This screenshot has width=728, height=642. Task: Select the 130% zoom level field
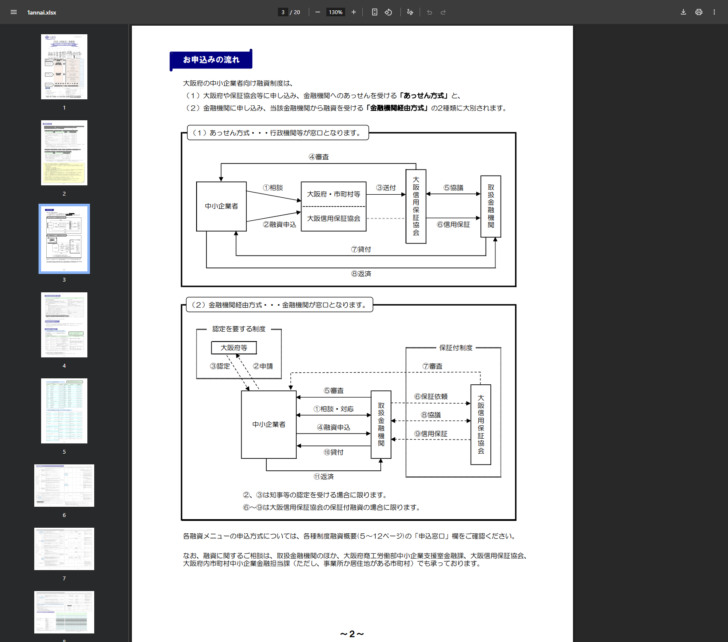click(335, 12)
